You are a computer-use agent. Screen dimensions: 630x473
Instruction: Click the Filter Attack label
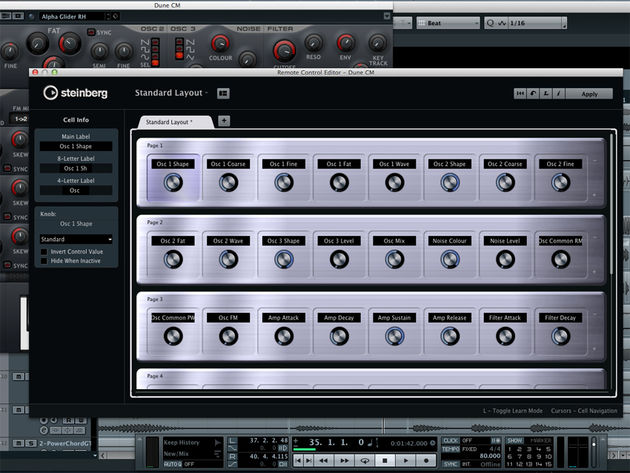tap(505, 317)
